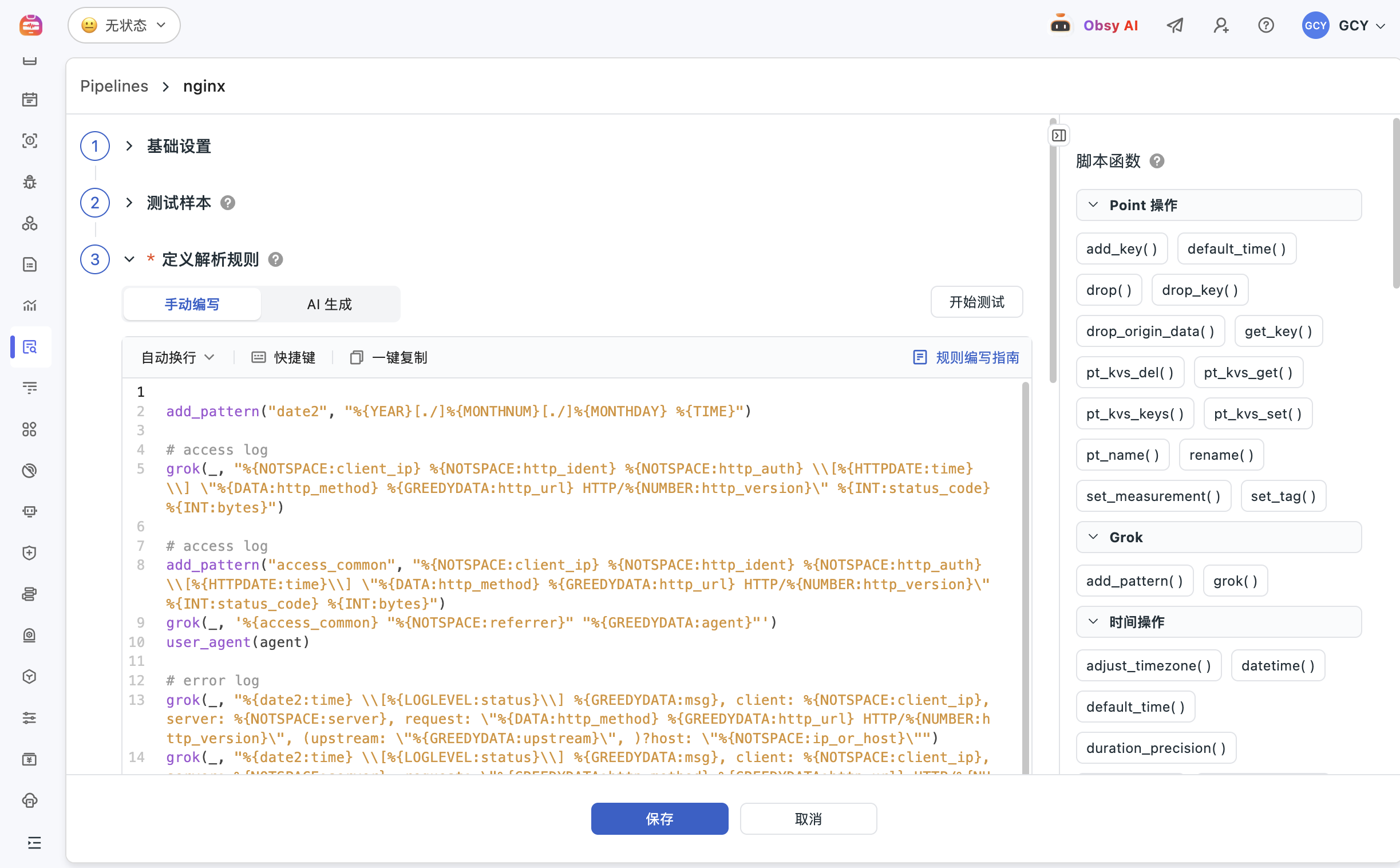Open the keyboard shortcuts 快捷键 icon
The image size is (1400, 868).
(x=259, y=358)
